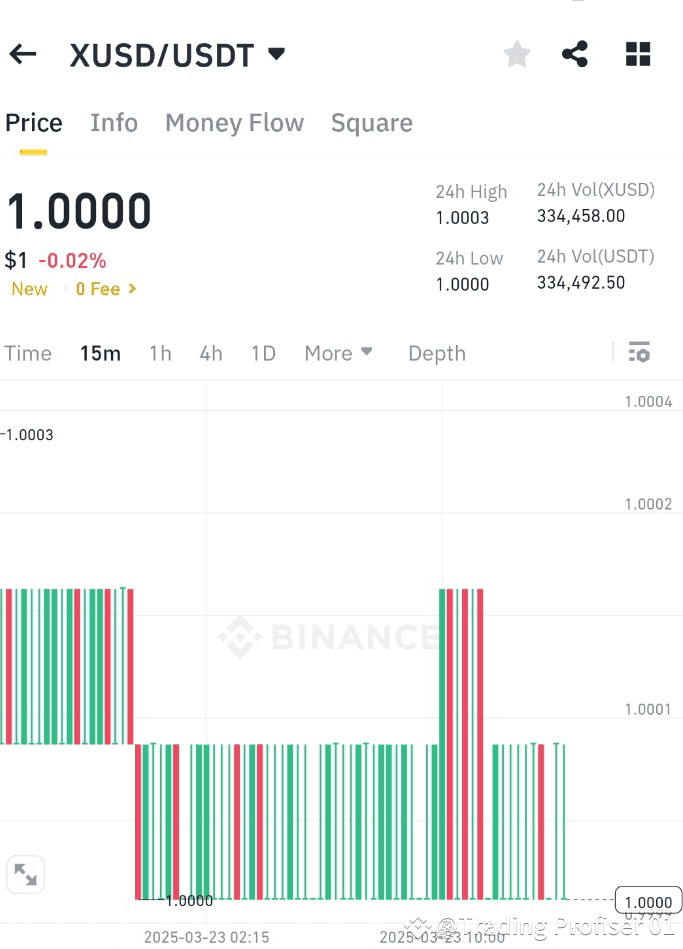Image resolution: width=683 pixels, height=949 pixels.
Task: Favorite the XUSD/USDT pair with the star
Action: [516, 54]
